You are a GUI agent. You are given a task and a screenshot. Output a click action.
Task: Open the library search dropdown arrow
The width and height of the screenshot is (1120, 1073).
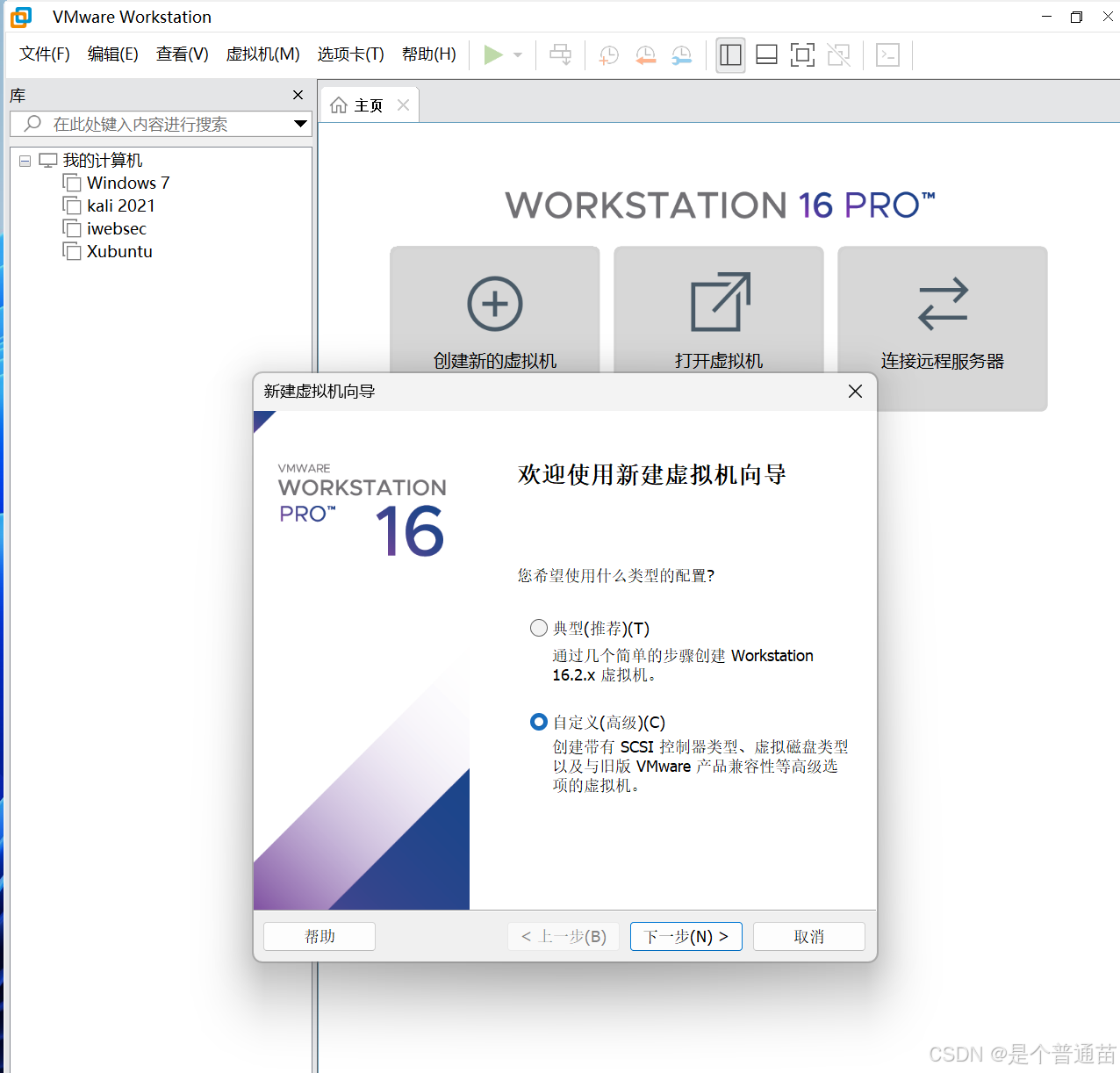[x=300, y=124]
